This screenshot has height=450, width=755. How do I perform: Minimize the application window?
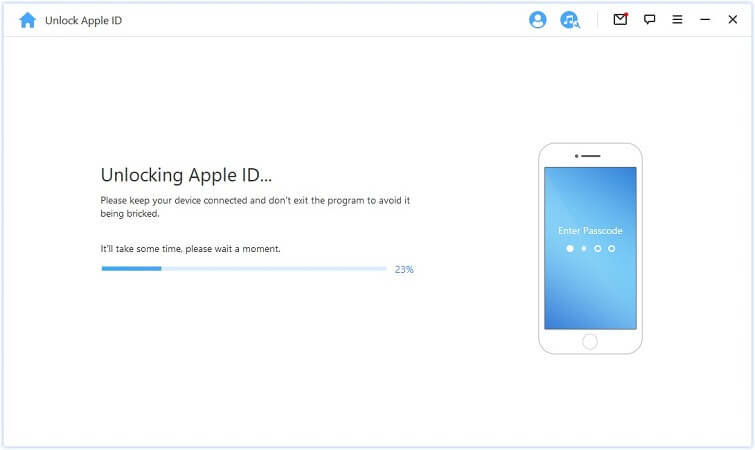pyautogui.click(x=705, y=19)
